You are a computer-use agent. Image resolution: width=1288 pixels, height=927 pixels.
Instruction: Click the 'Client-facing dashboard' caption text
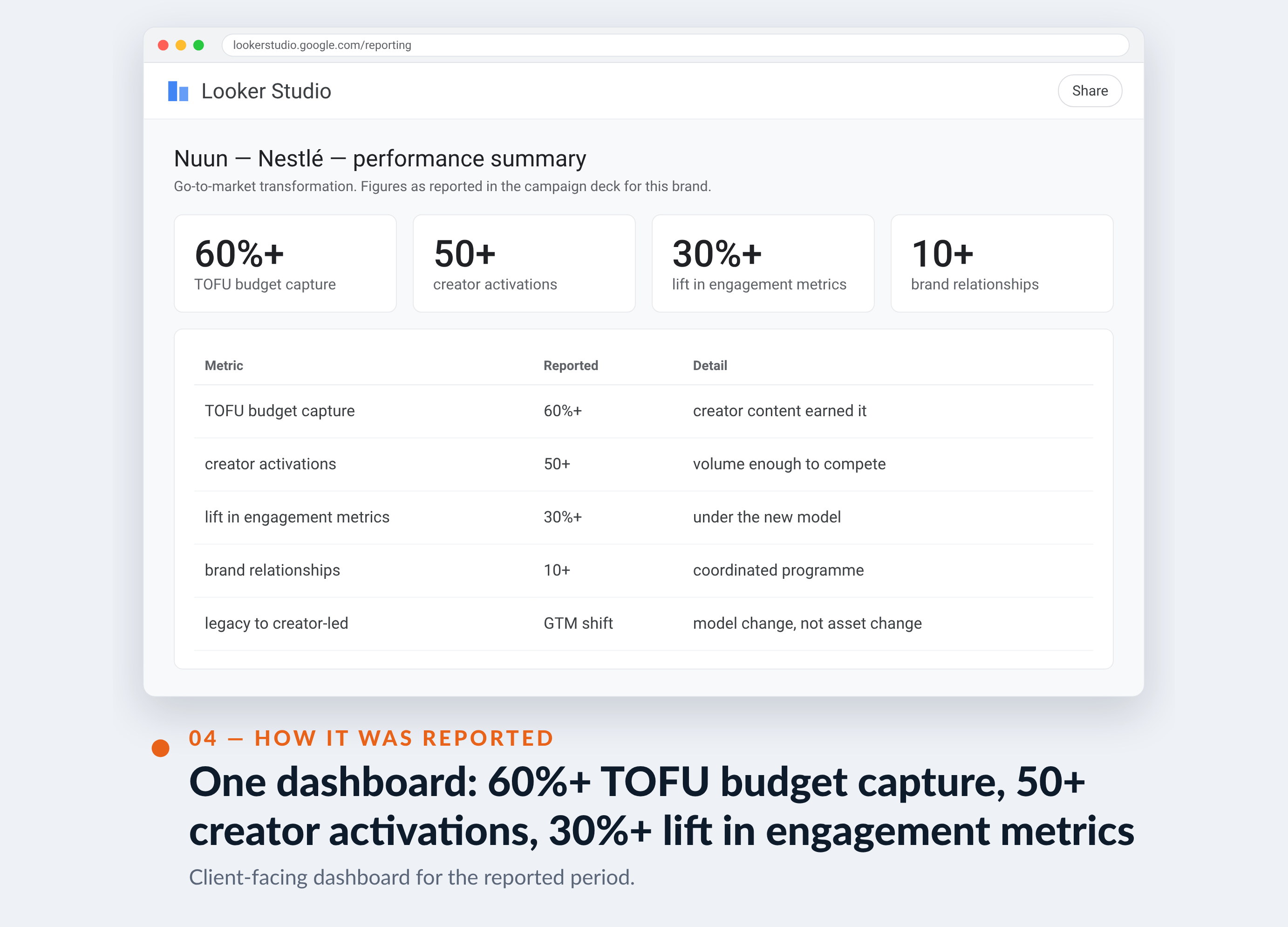pos(412,877)
